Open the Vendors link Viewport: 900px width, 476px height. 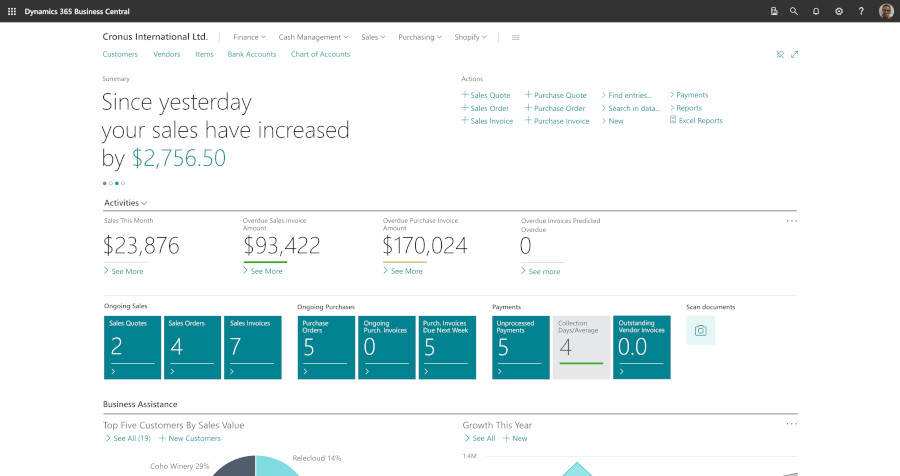[x=166, y=54]
